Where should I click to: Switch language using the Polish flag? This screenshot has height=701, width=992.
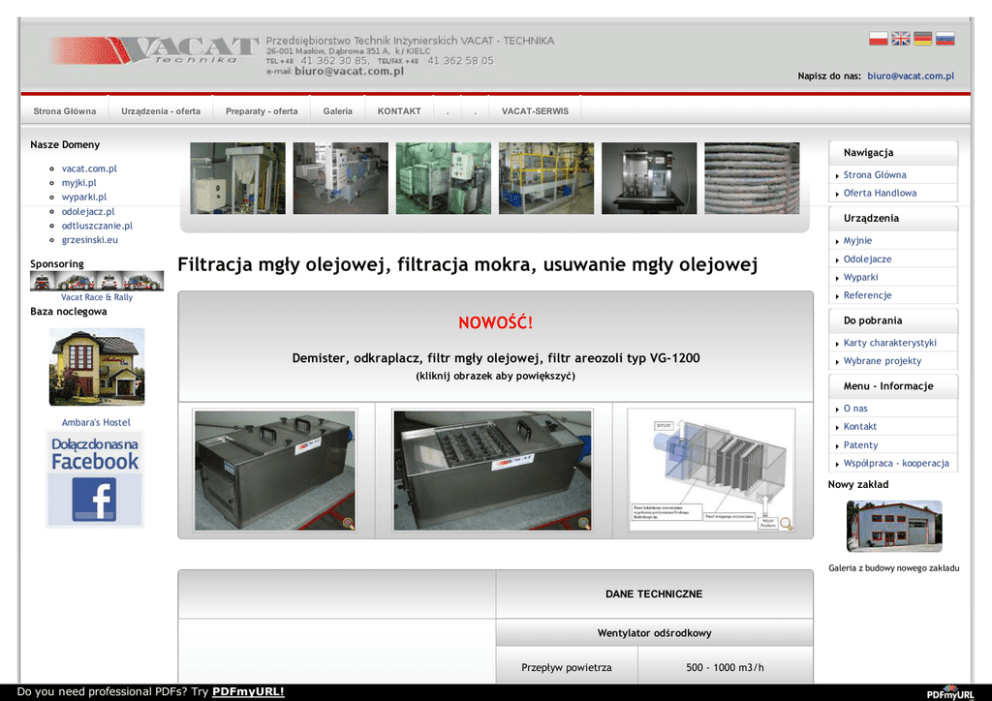(878, 39)
